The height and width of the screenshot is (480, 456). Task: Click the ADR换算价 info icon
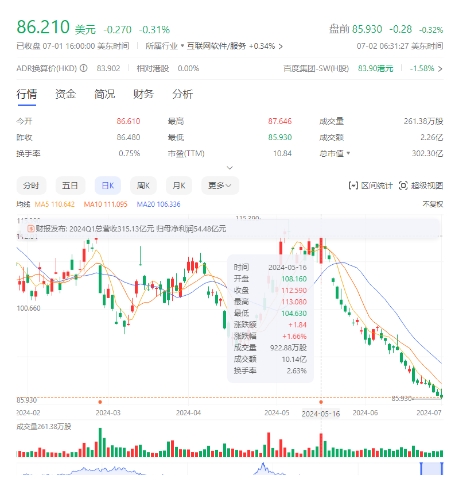(84, 68)
